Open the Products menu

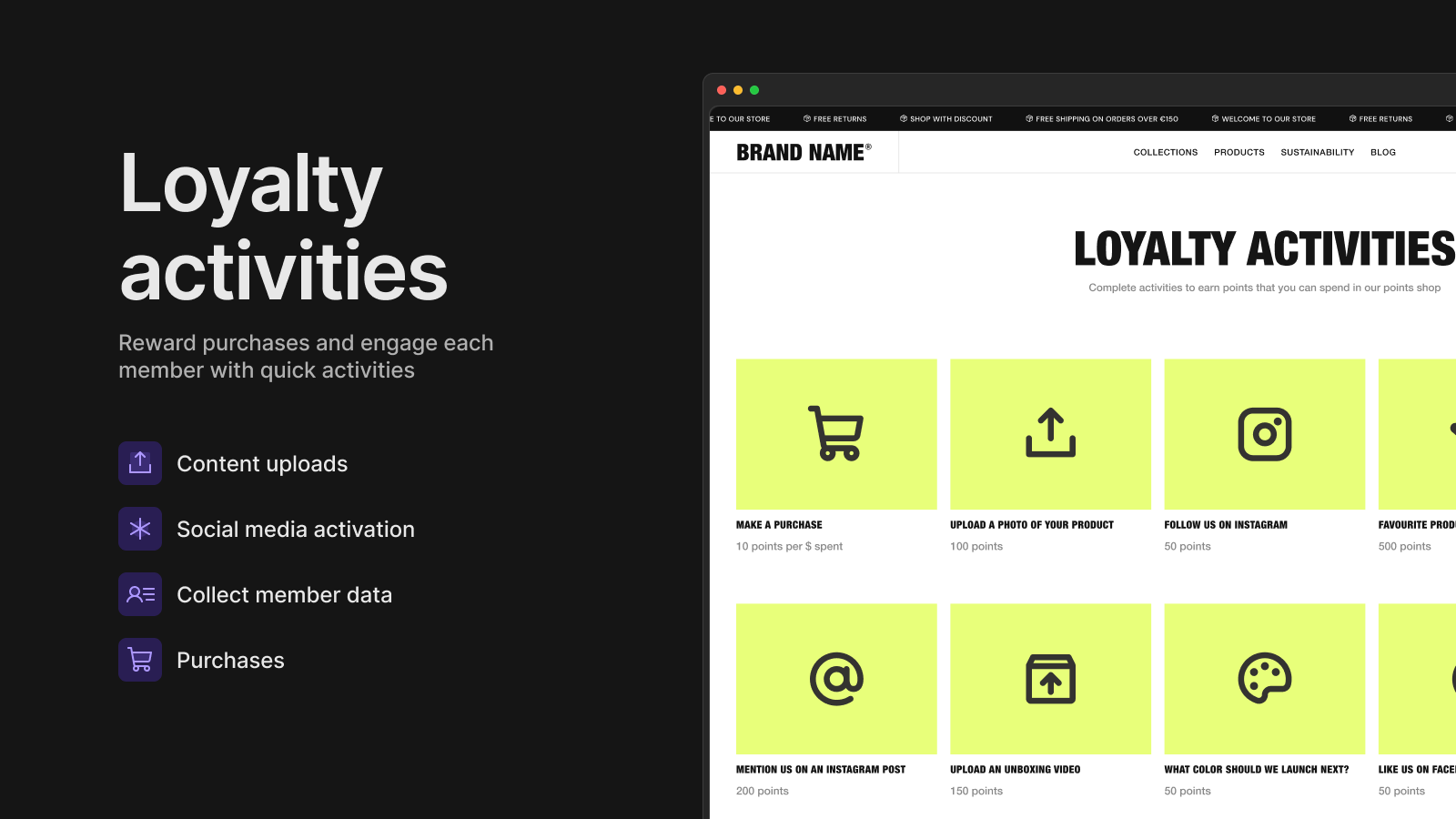[1239, 152]
